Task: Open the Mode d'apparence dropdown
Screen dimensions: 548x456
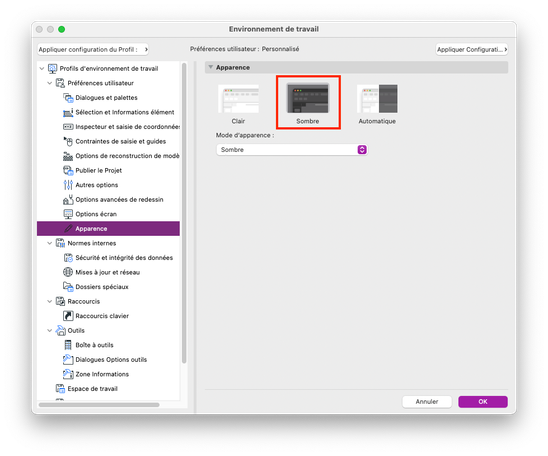Action: (x=292, y=150)
